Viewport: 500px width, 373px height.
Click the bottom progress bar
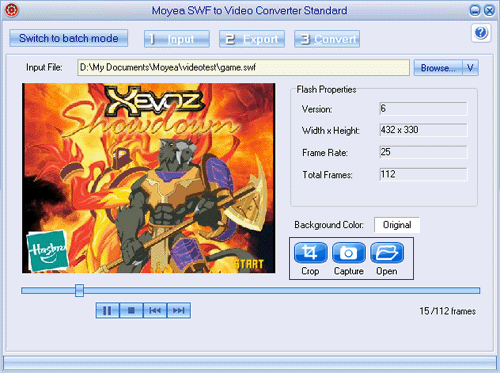coord(250,362)
